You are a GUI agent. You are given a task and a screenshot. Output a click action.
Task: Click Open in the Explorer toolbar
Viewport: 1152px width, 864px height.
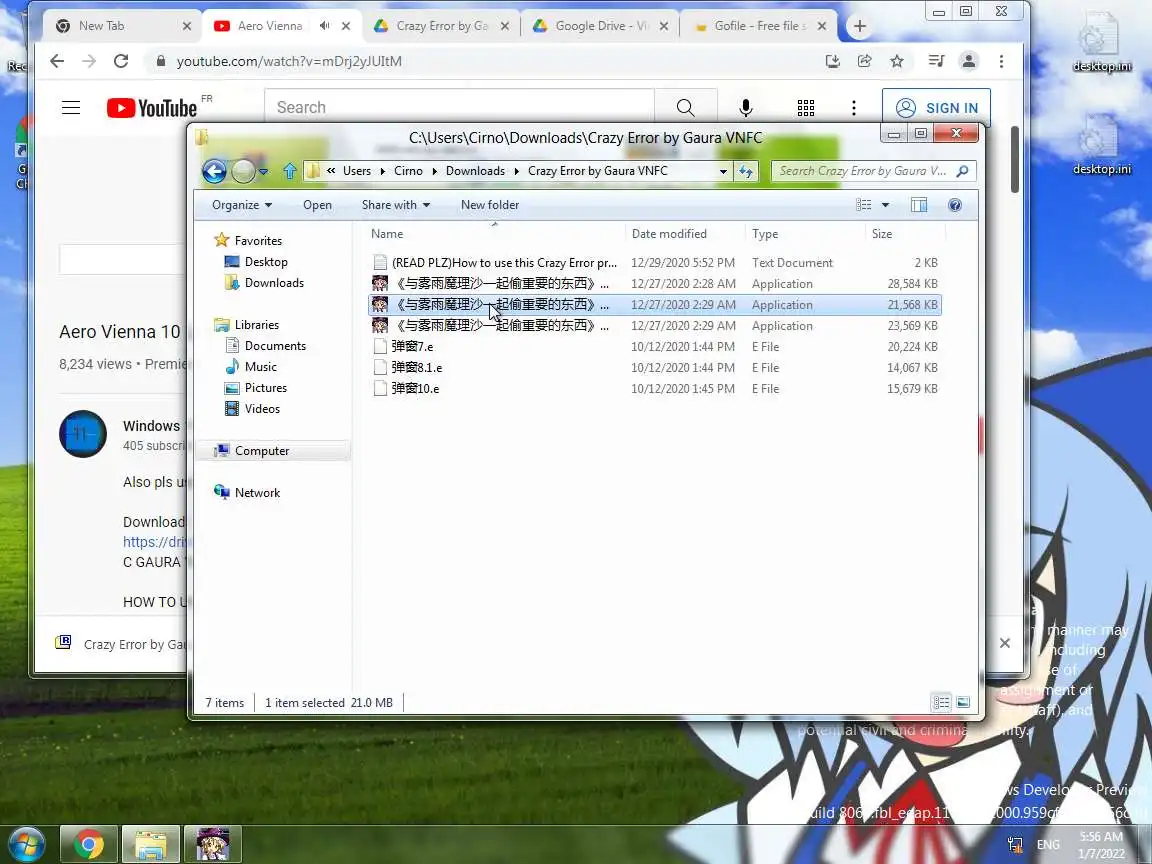tap(317, 205)
